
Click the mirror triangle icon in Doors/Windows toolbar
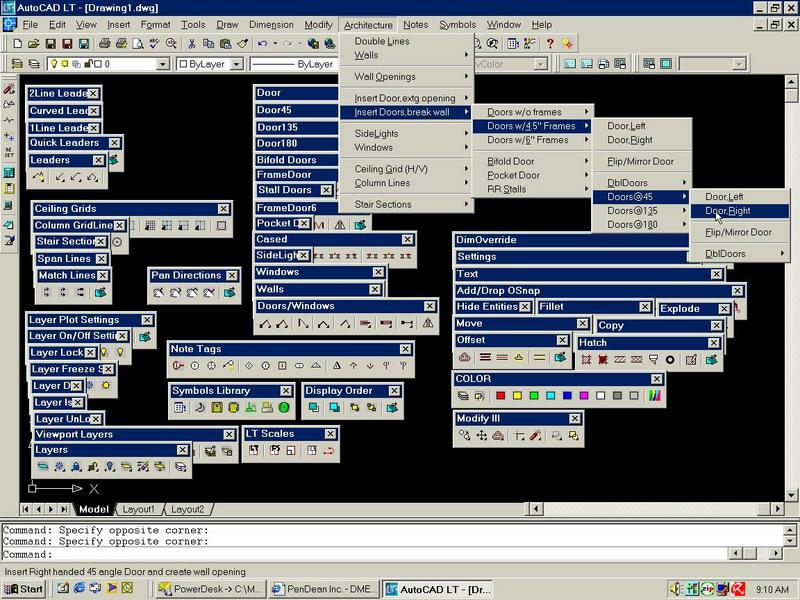click(x=428, y=323)
